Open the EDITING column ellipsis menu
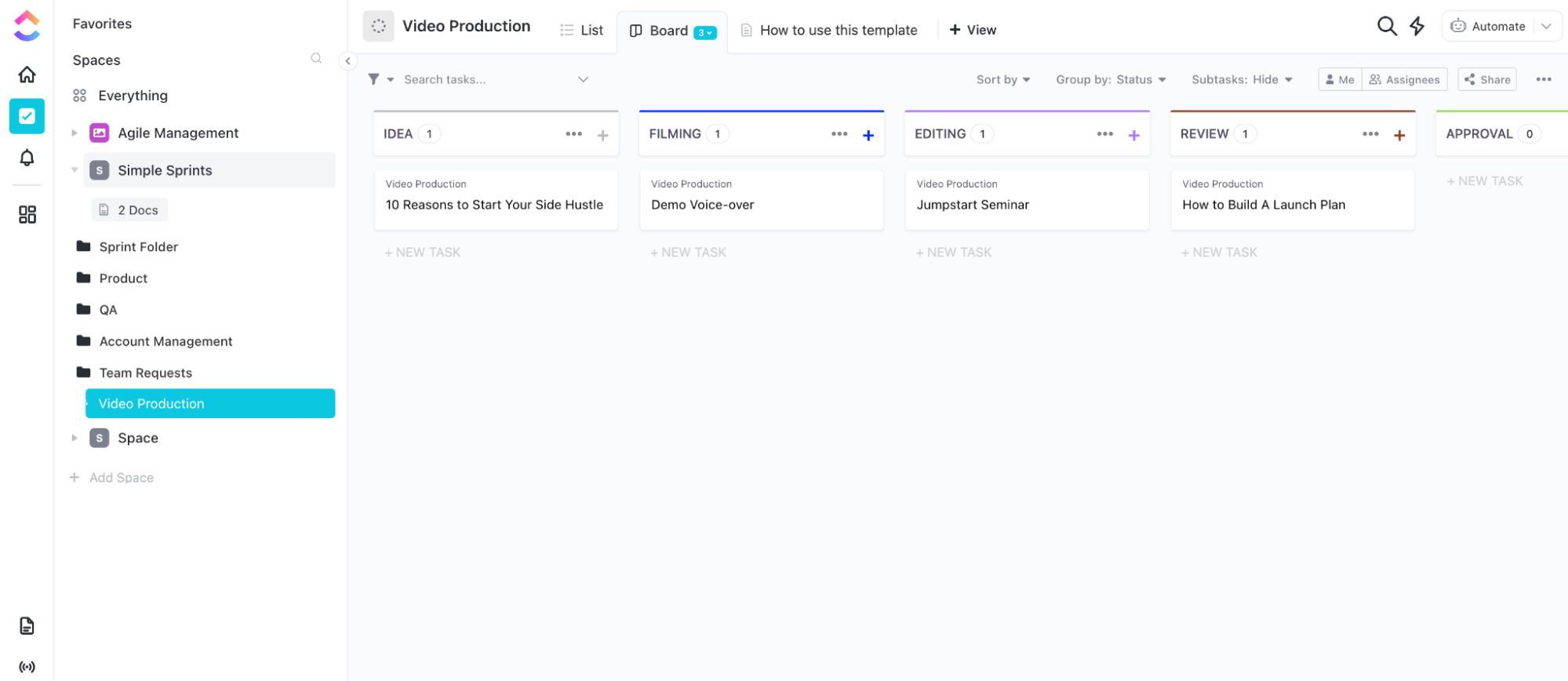 [1104, 134]
